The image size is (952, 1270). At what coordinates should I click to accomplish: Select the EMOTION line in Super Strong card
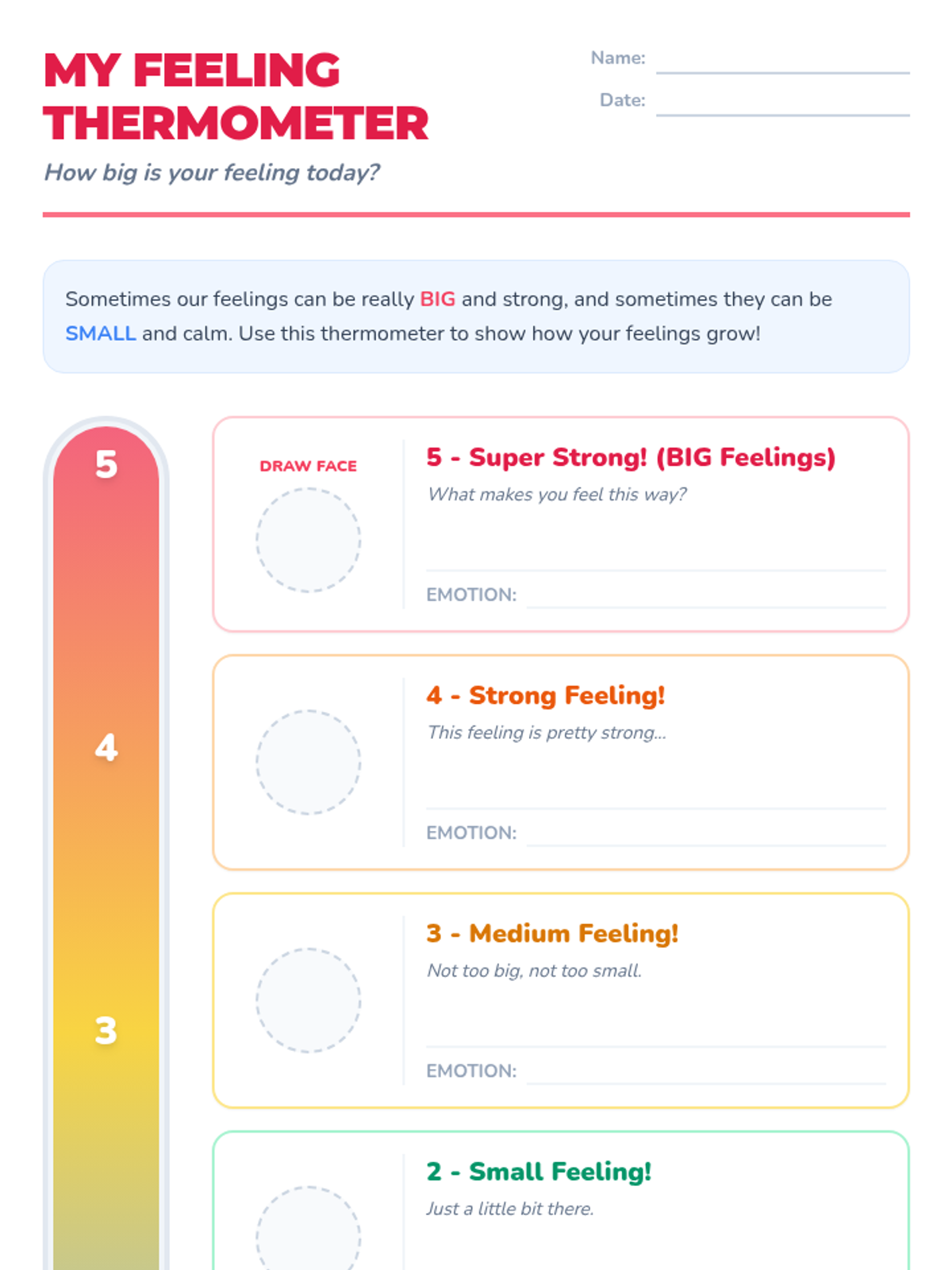coord(706,597)
